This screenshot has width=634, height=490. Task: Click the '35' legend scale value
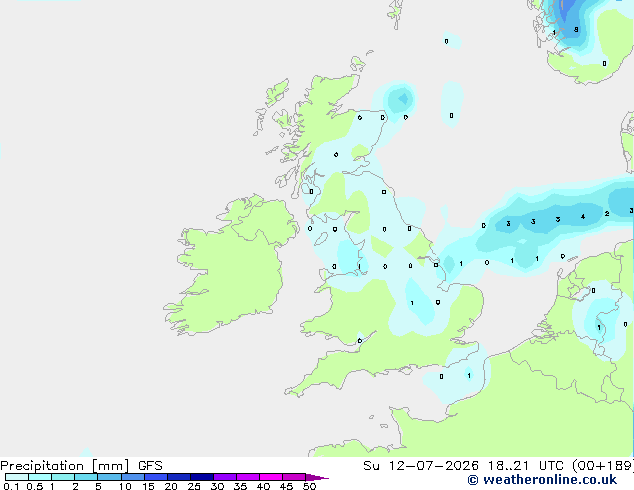(x=240, y=486)
